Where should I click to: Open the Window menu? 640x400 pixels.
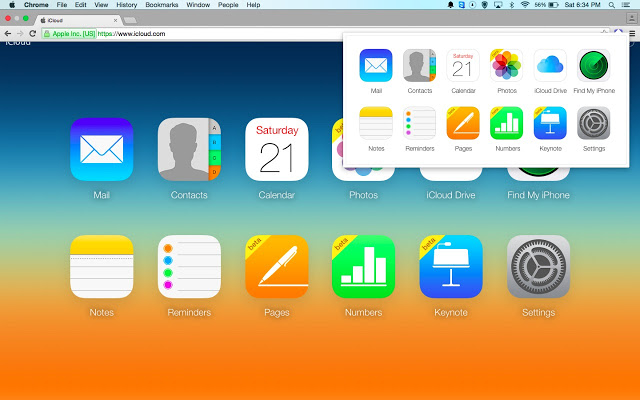coord(198,5)
